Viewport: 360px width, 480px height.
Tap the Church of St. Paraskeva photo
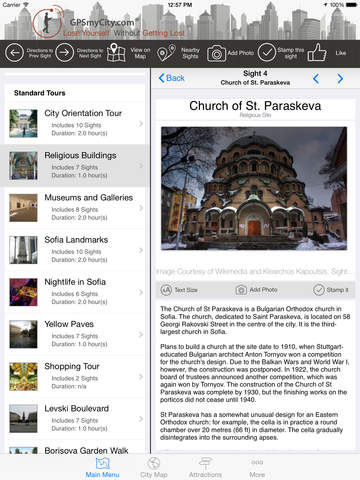(254, 188)
